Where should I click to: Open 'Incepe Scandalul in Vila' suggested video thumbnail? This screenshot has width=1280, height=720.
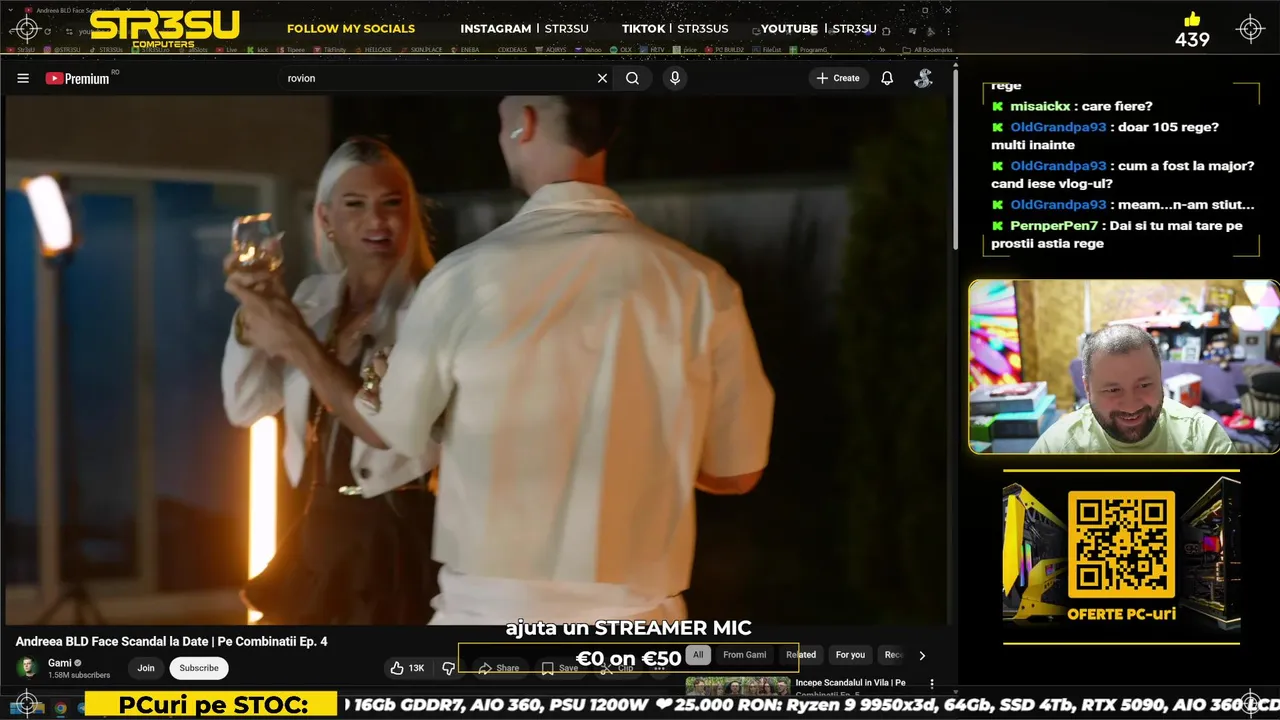click(737, 687)
